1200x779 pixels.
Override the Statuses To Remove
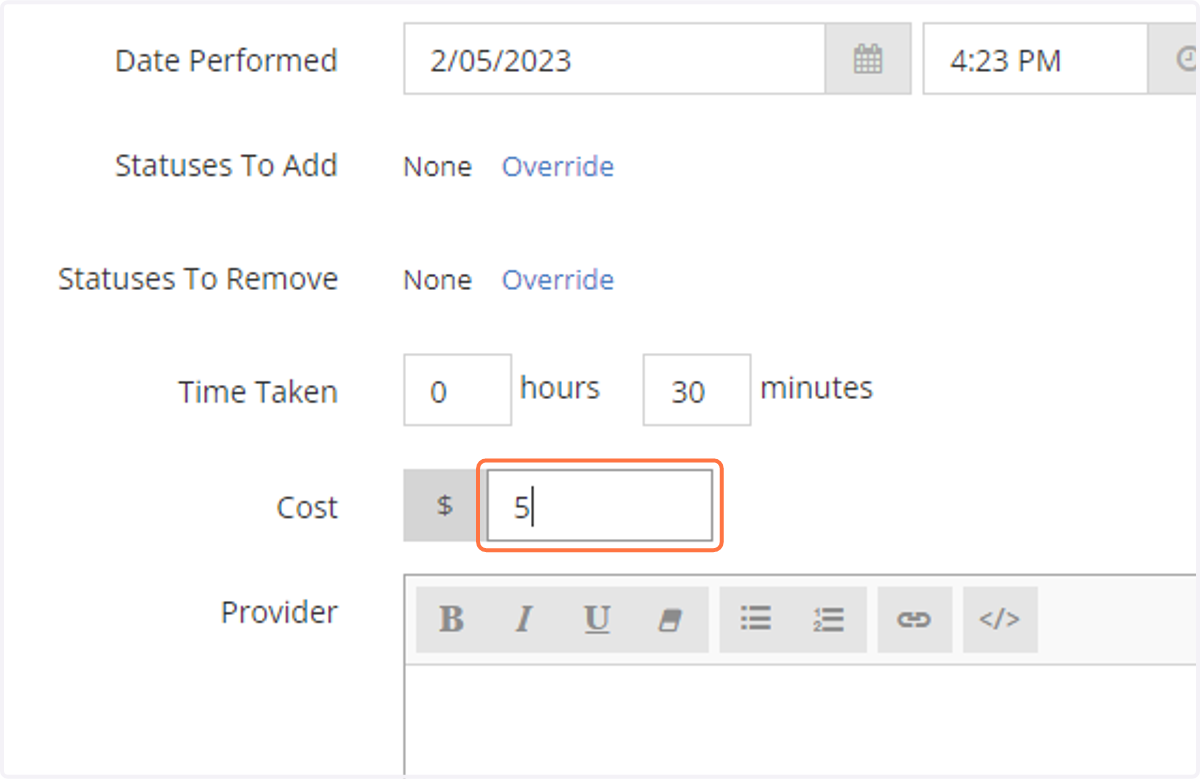pyautogui.click(x=558, y=279)
